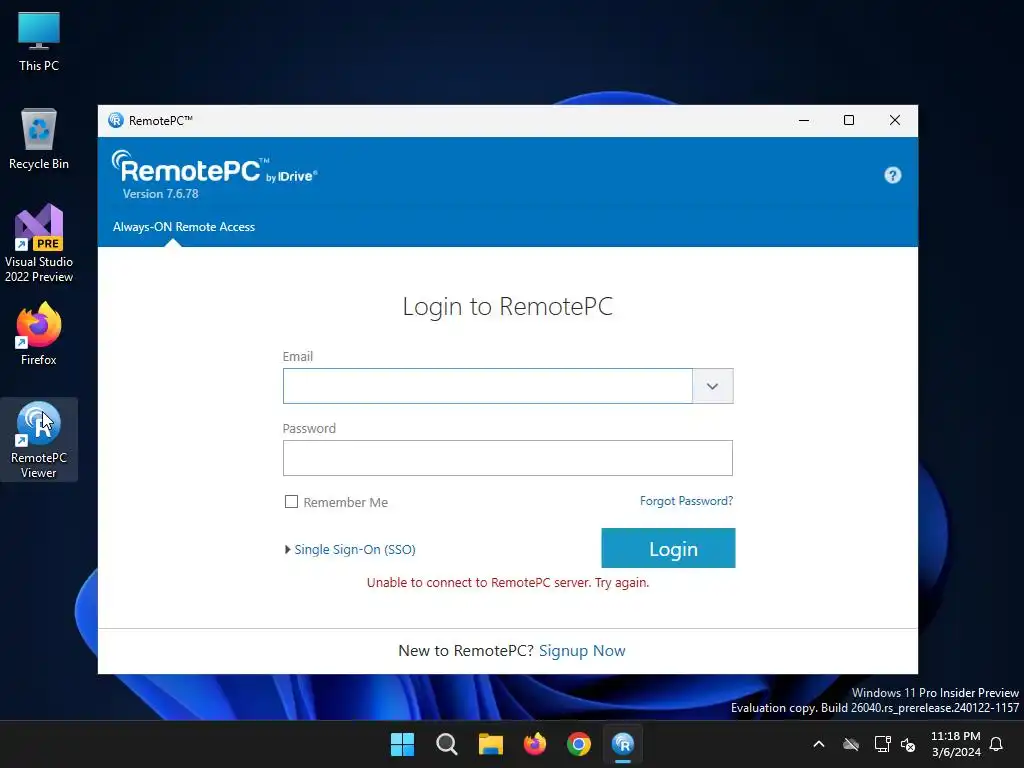The image size is (1024, 768).
Task: Launch File Explorer from the taskbar
Action: tap(490, 744)
